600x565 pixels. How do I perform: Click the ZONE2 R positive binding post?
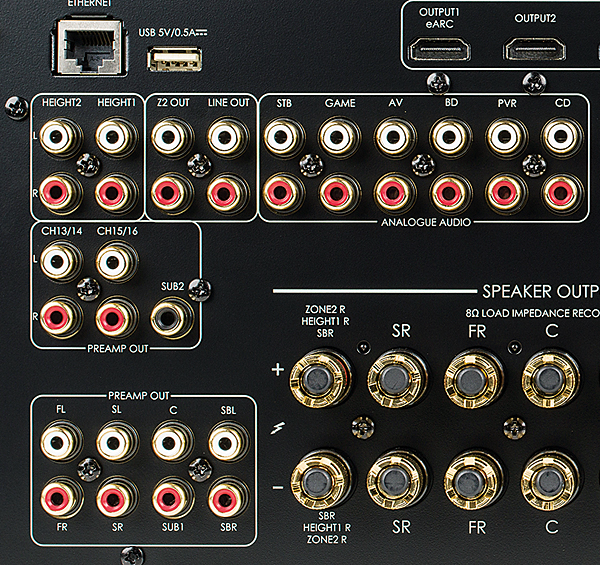pyautogui.click(x=321, y=378)
